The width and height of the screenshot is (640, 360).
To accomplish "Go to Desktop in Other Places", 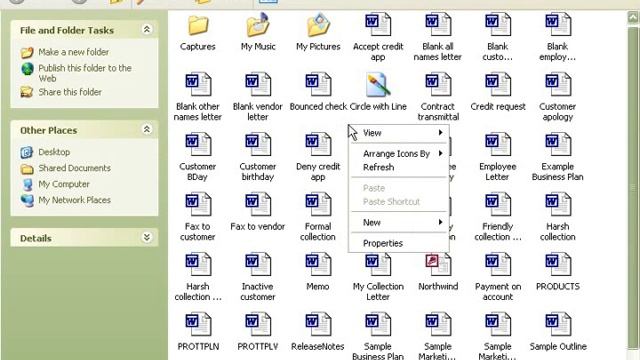I will [54, 152].
